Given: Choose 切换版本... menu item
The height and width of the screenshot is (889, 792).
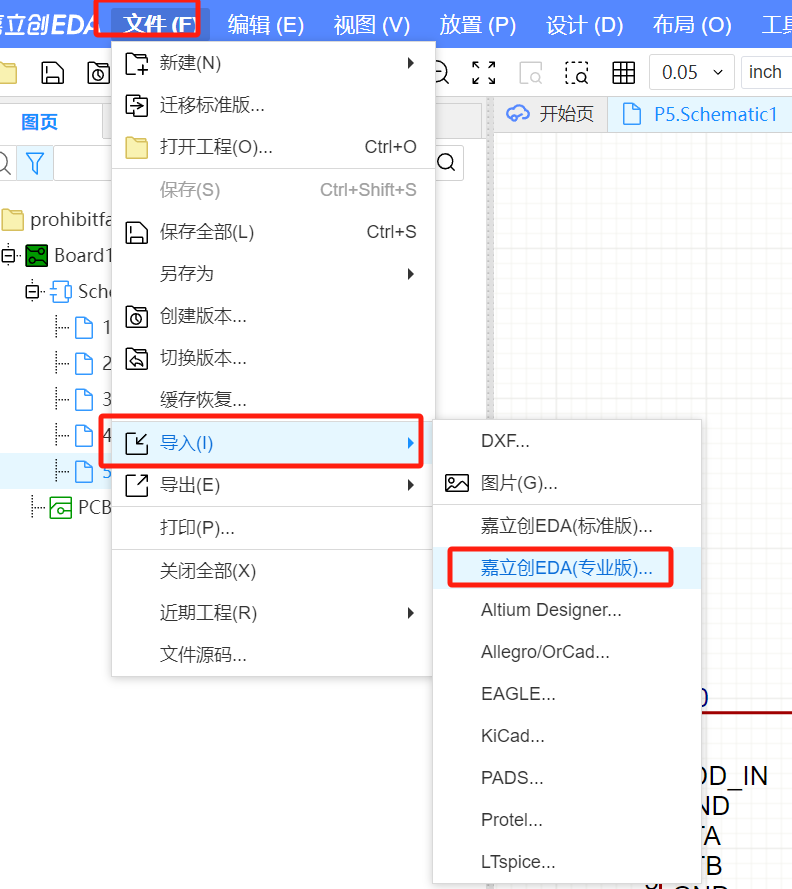Looking at the screenshot, I should click(x=273, y=358).
